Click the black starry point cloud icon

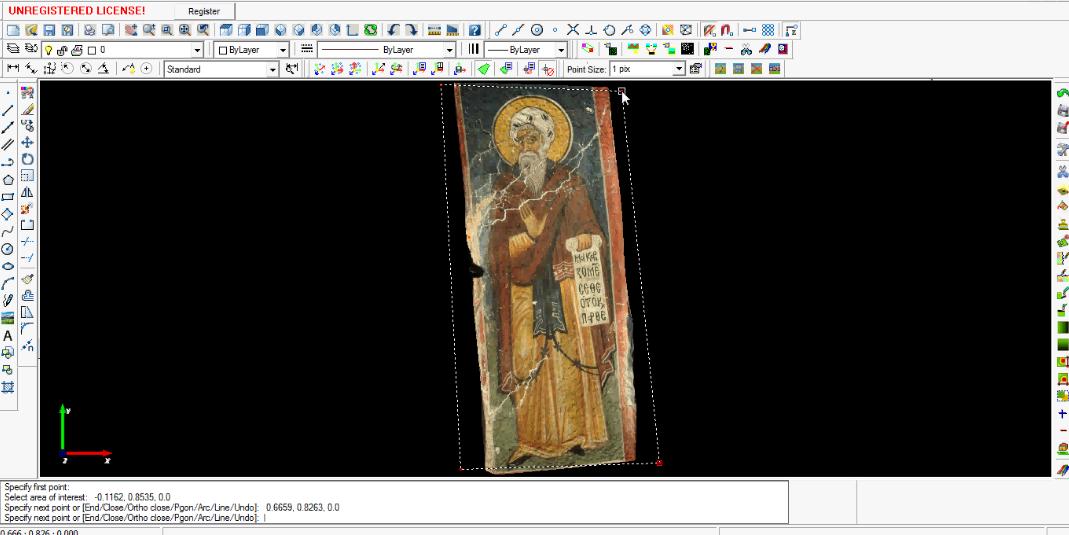point(688,49)
